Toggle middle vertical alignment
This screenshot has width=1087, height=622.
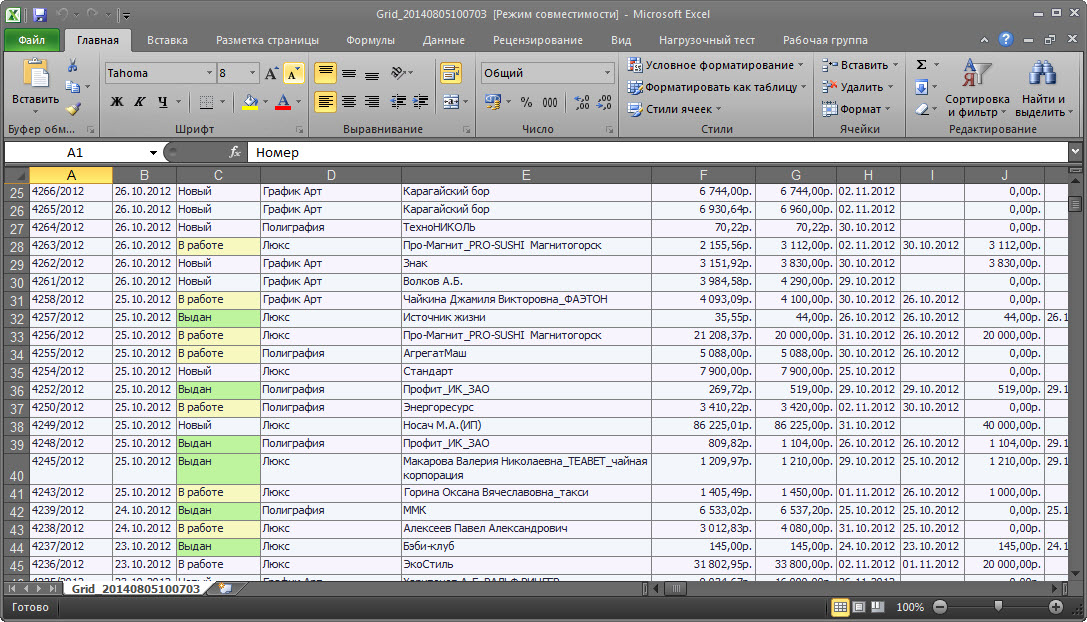click(349, 73)
